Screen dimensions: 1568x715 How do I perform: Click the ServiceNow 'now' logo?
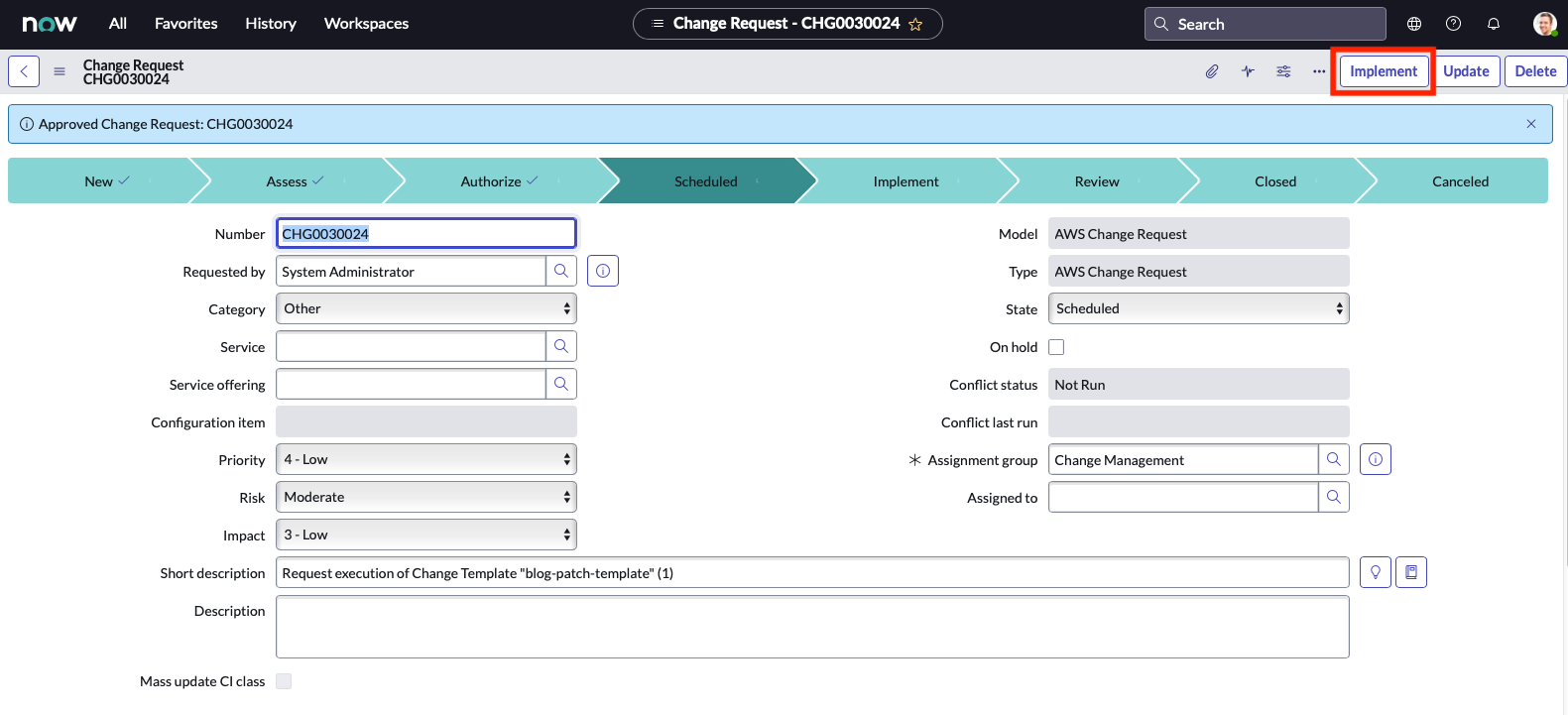coord(50,24)
